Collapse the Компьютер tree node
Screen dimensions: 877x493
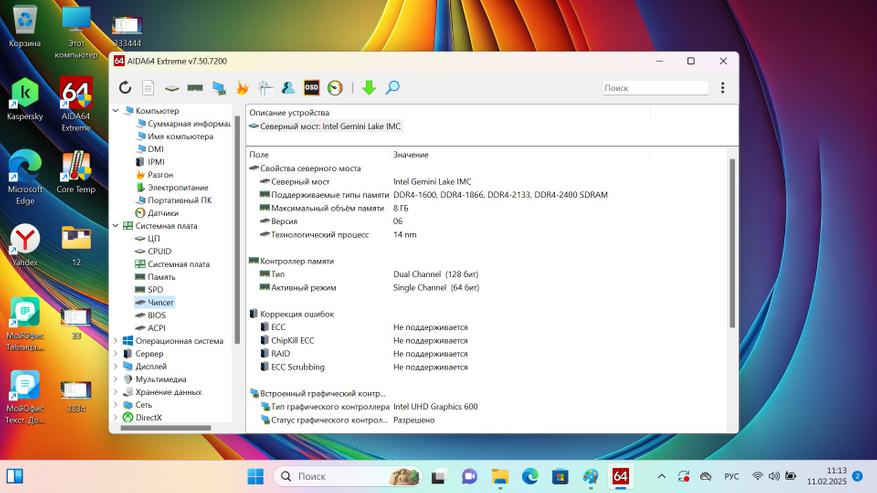(x=116, y=111)
